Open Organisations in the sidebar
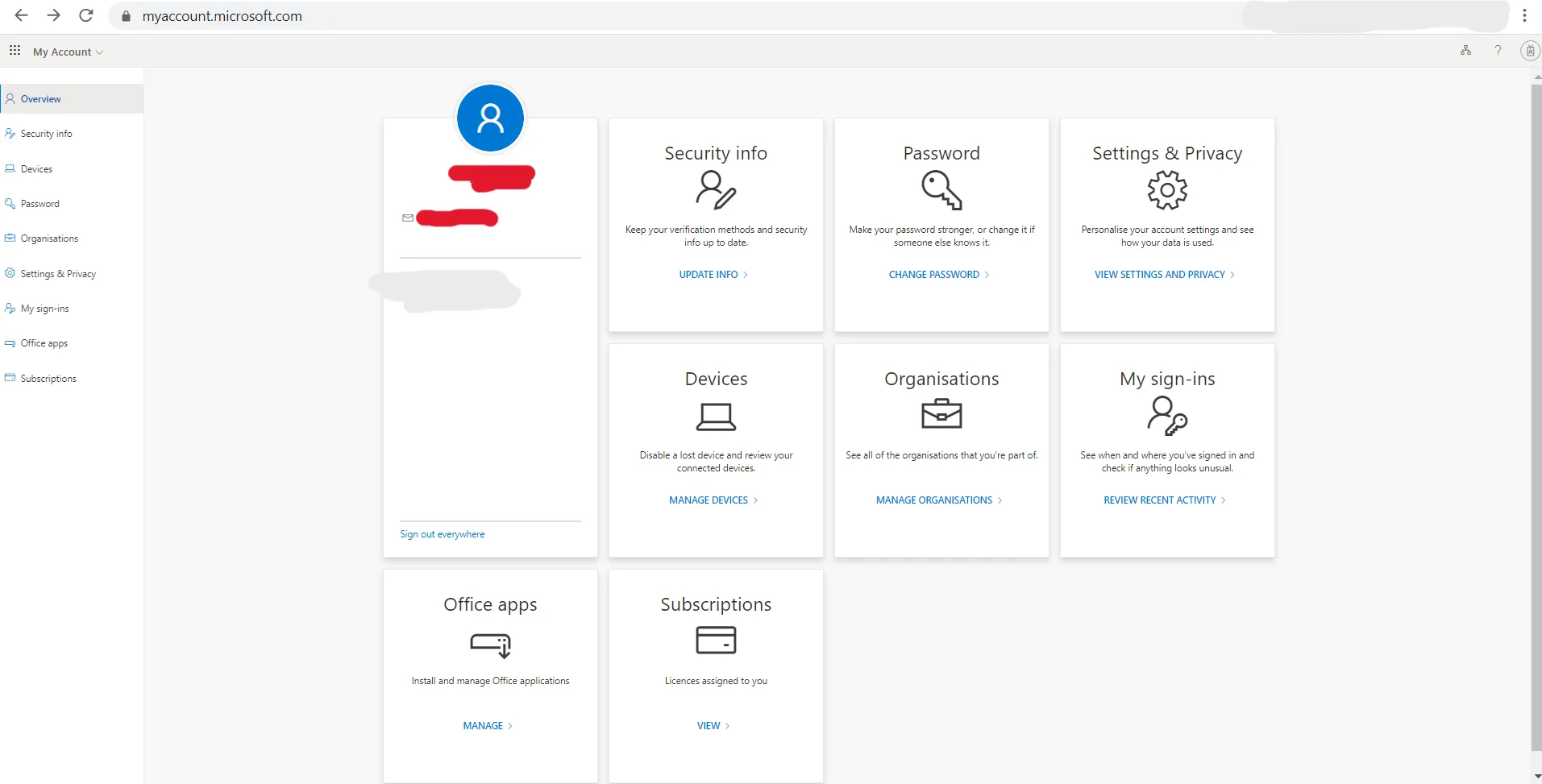The image size is (1542, 784). coord(72,239)
